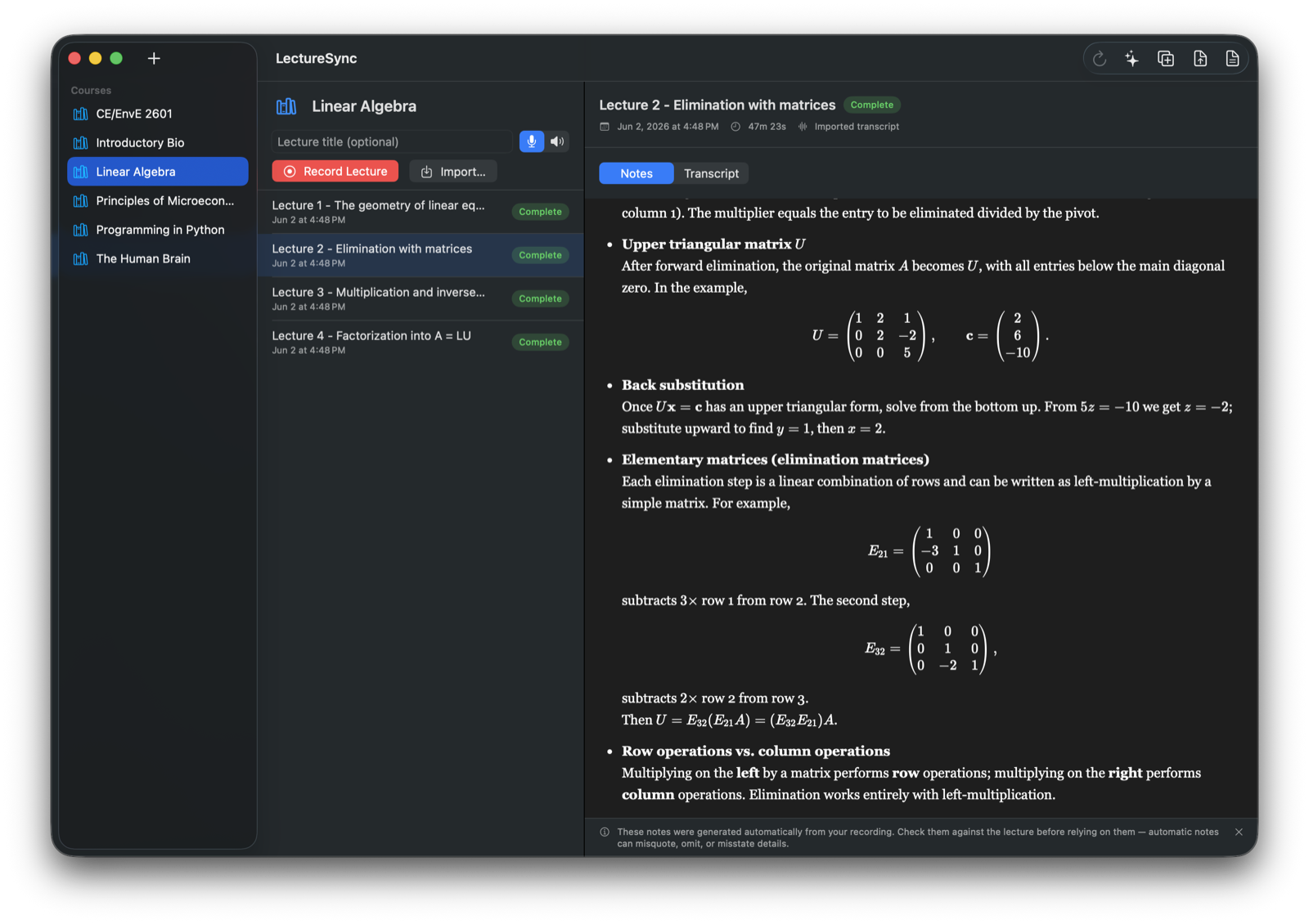Click Complete badge for Lecture 3

click(541, 298)
